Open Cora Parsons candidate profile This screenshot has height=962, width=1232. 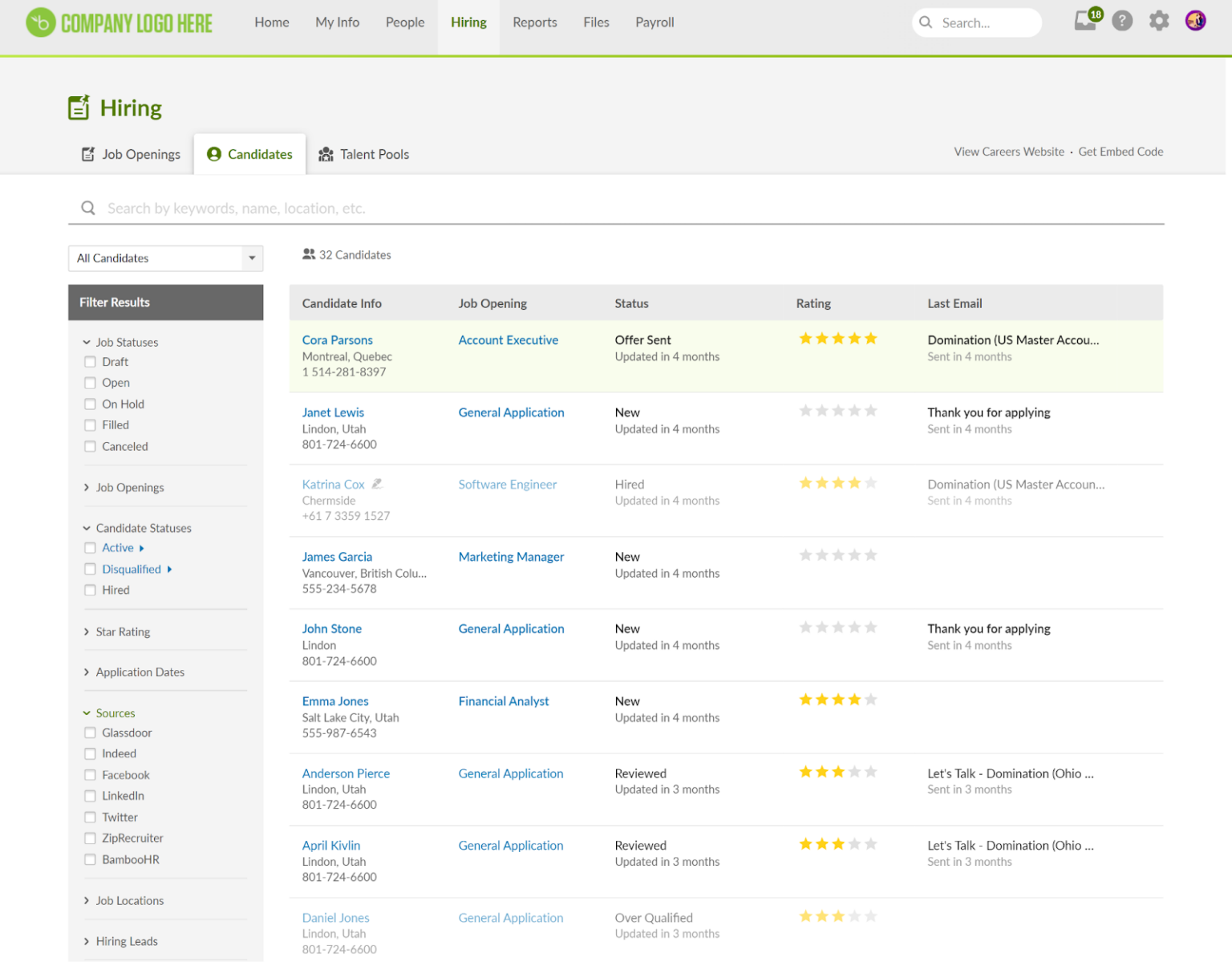point(337,339)
